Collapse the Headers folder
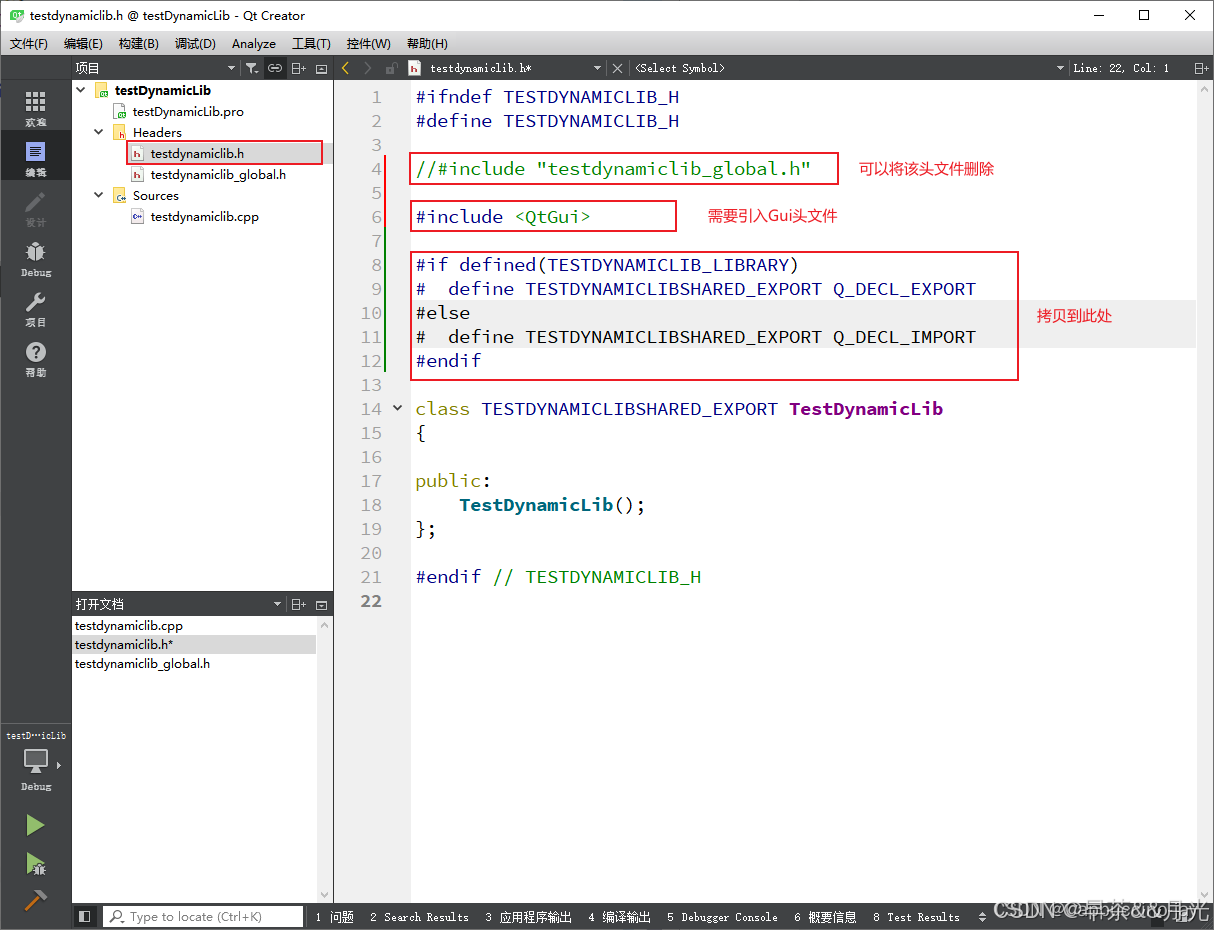The height and width of the screenshot is (930, 1214). [x=99, y=132]
